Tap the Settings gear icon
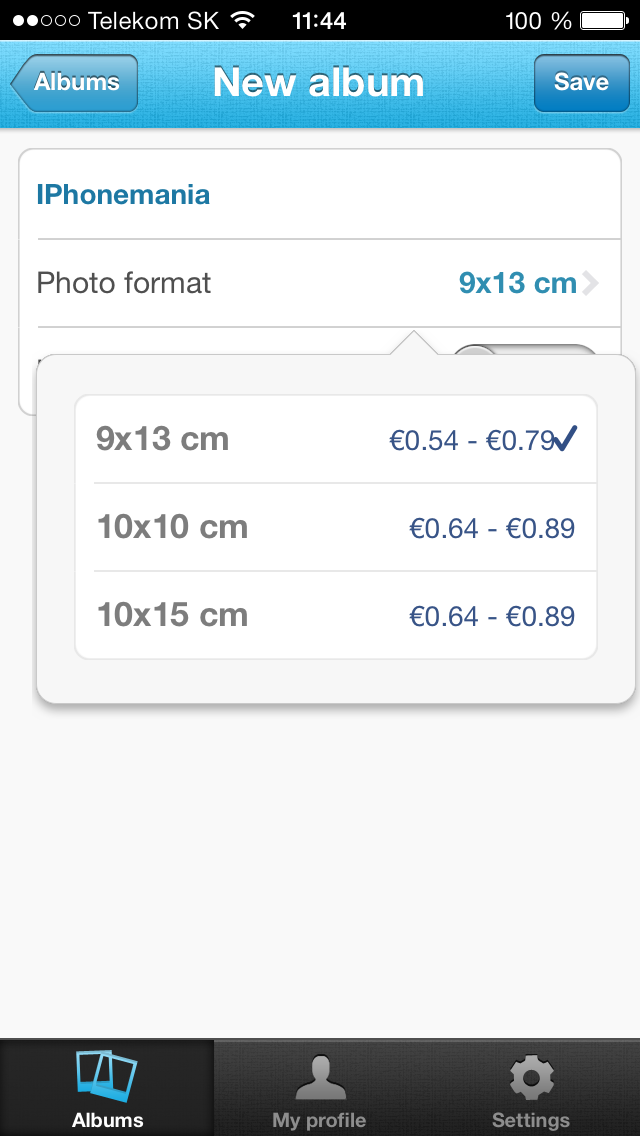 531,1078
